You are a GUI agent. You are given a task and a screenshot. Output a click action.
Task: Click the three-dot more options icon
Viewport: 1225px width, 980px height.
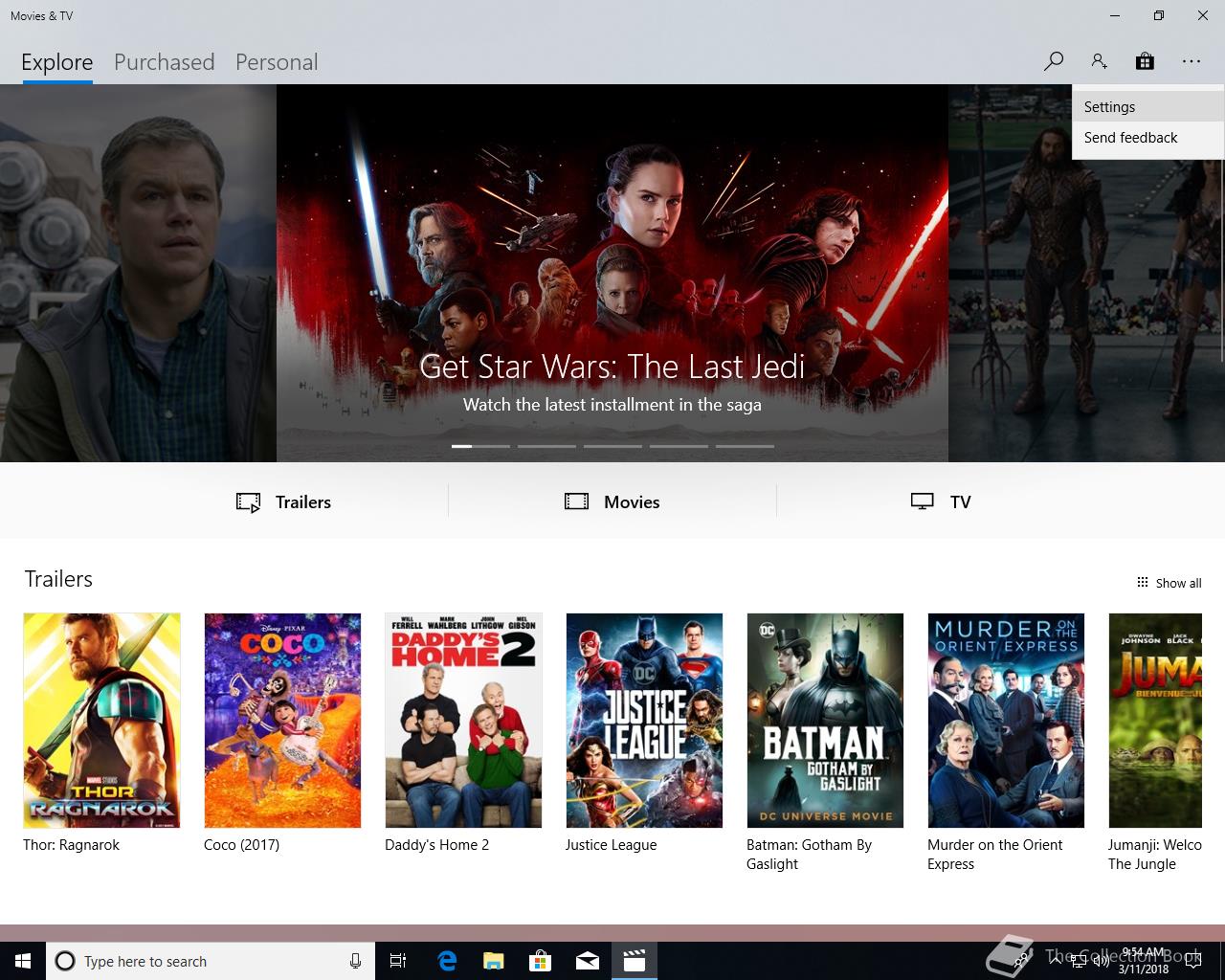pos(1191,62)
